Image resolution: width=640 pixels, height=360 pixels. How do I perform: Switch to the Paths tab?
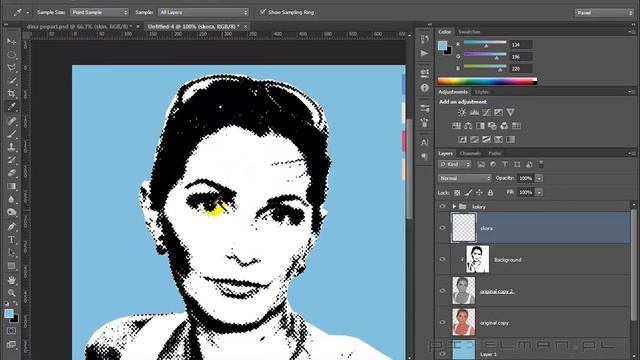click(494, 153)
